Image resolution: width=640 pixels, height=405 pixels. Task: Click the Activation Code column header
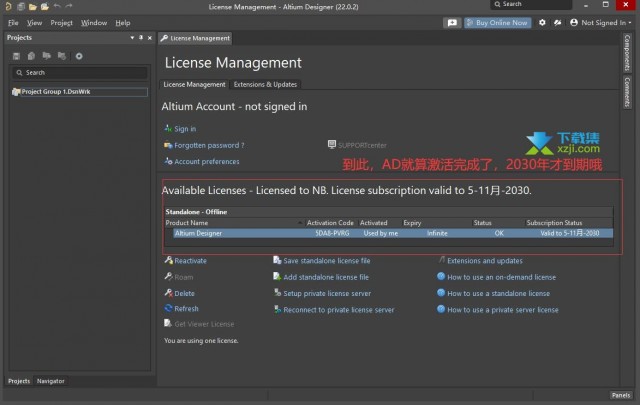coord(330,223)
